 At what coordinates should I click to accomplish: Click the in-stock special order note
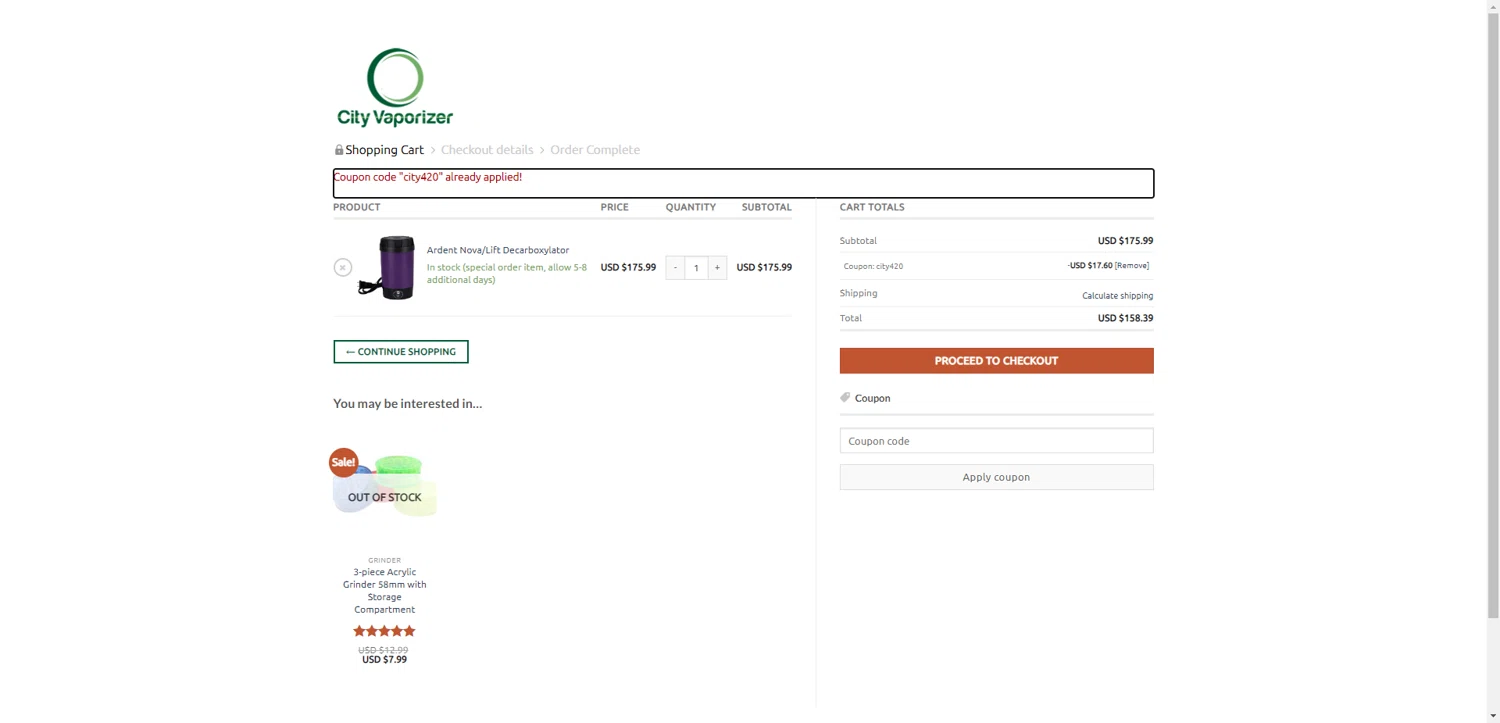[x=507, y=274]
